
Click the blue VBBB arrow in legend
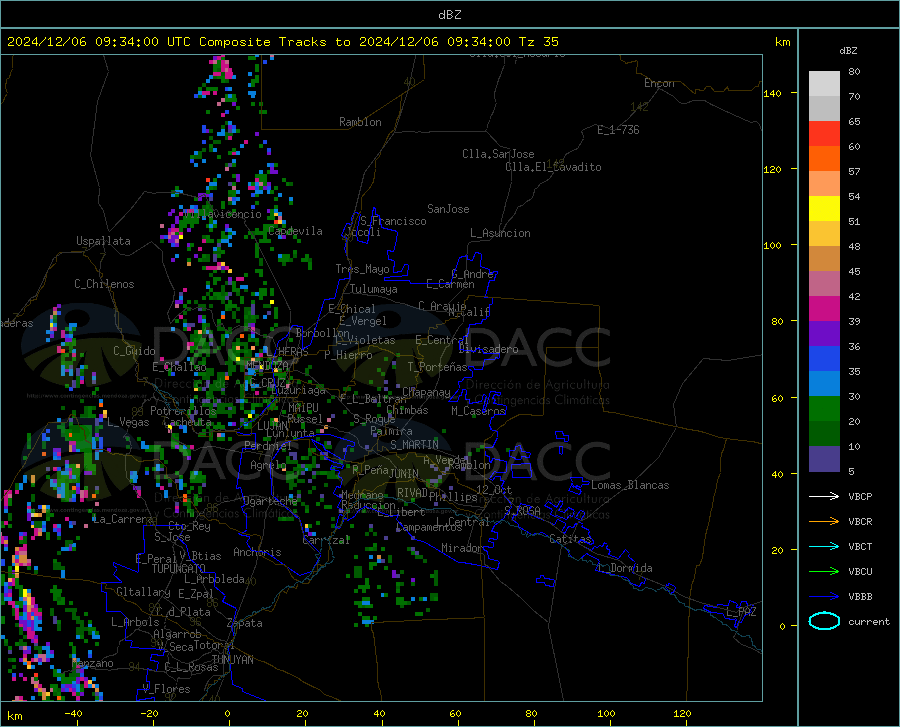pos(824,597)
